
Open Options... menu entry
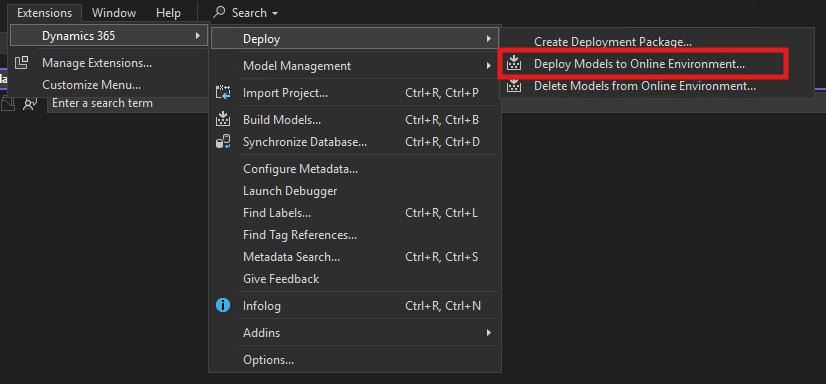click(355, 360)
